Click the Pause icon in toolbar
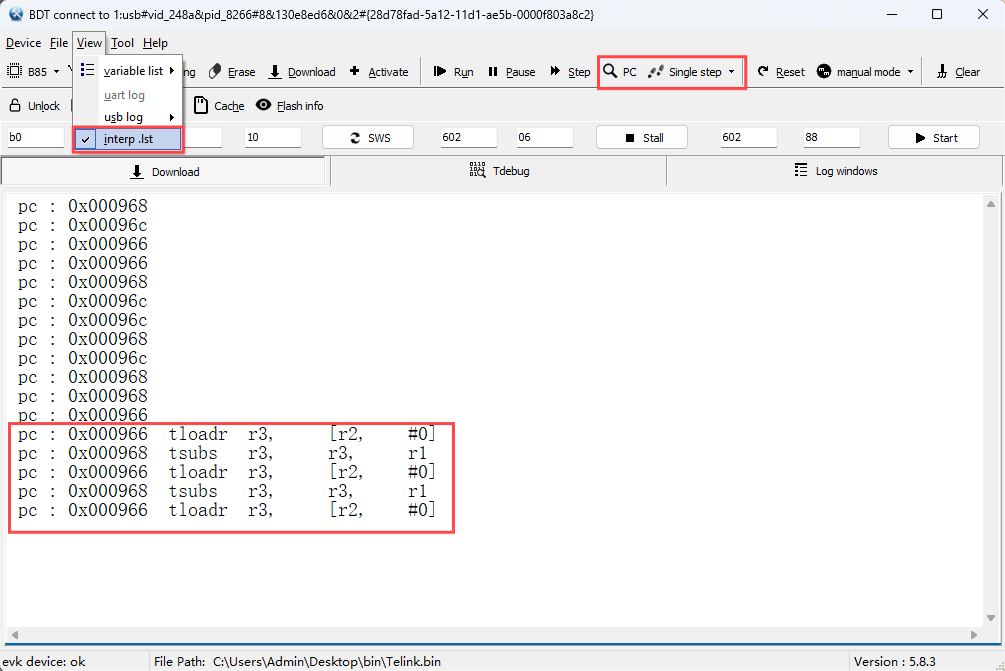Image resolution: width=1005 pixels, height=671 pixels. point(493,72)
